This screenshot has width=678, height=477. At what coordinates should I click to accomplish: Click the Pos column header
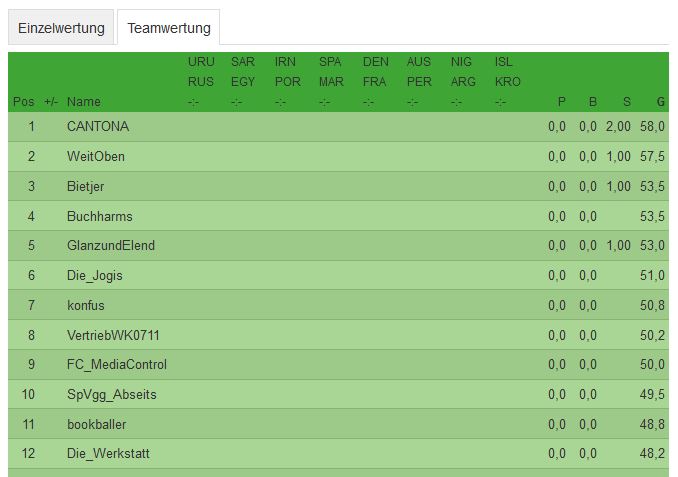click(x=24, y=102)
